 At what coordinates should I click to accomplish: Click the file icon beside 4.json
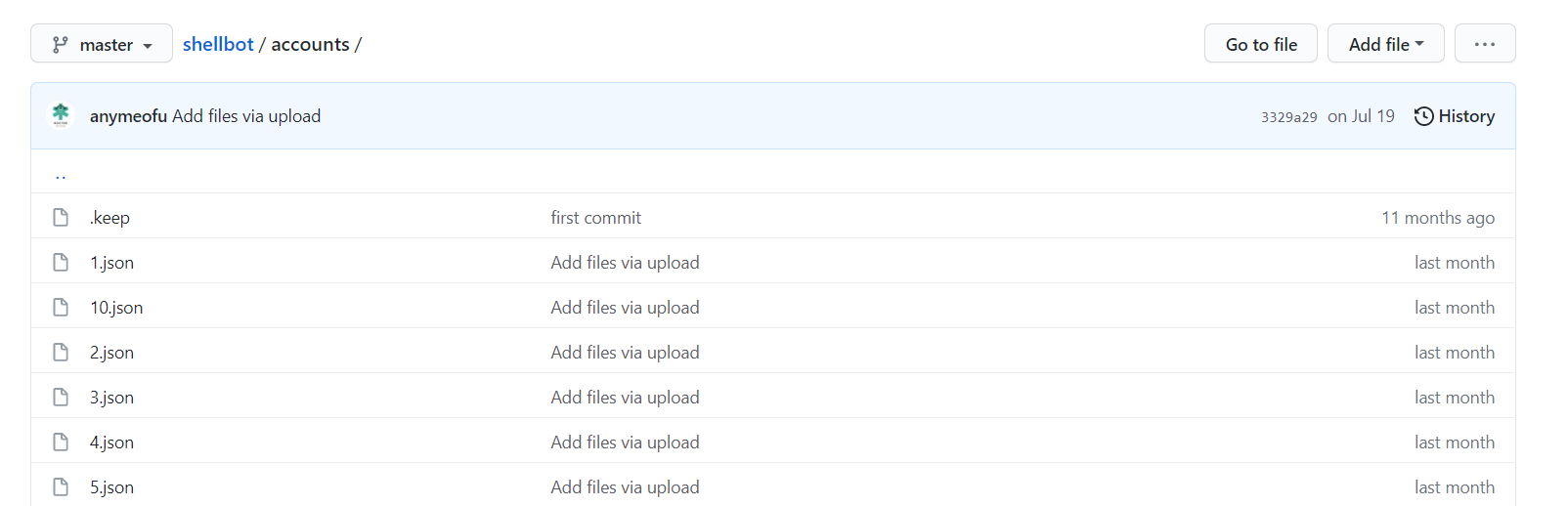[x=61, y=442]
